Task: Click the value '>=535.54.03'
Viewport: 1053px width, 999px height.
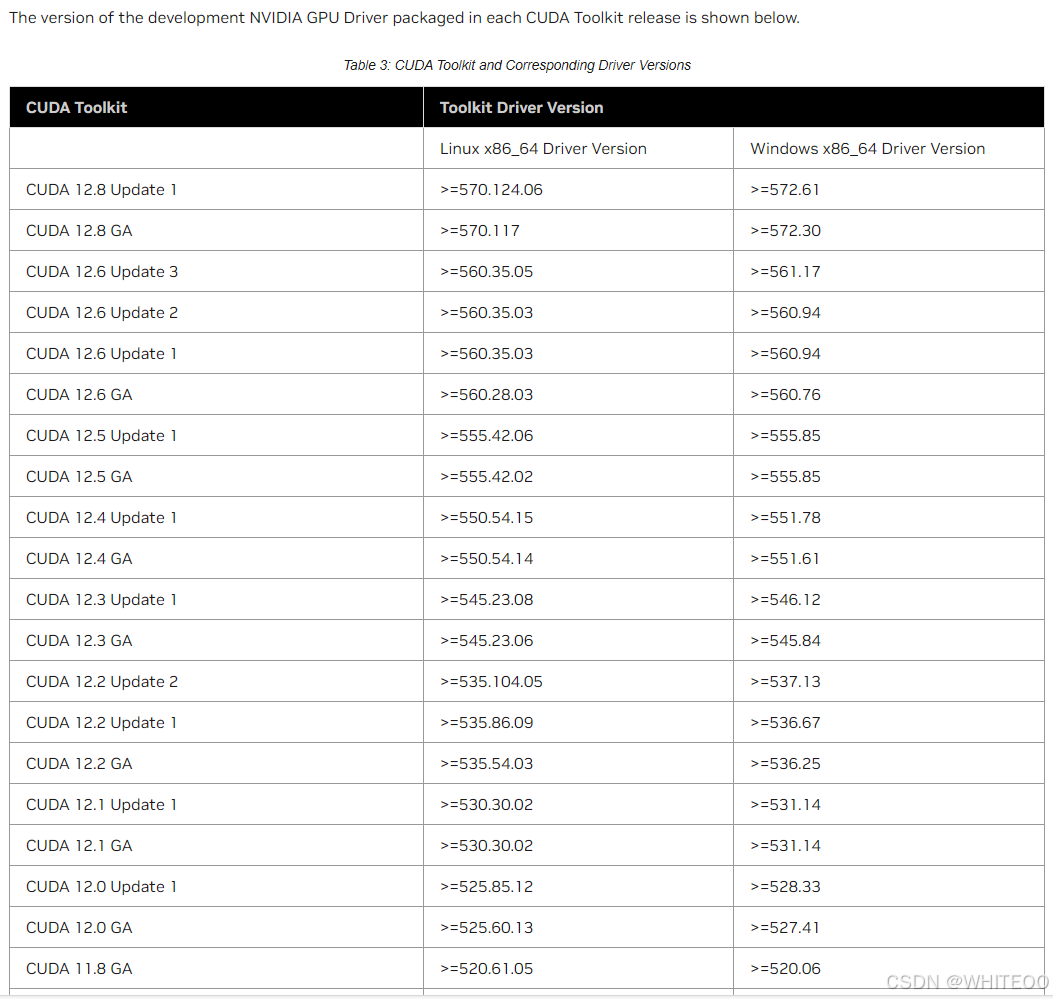Action: point(486,763)
